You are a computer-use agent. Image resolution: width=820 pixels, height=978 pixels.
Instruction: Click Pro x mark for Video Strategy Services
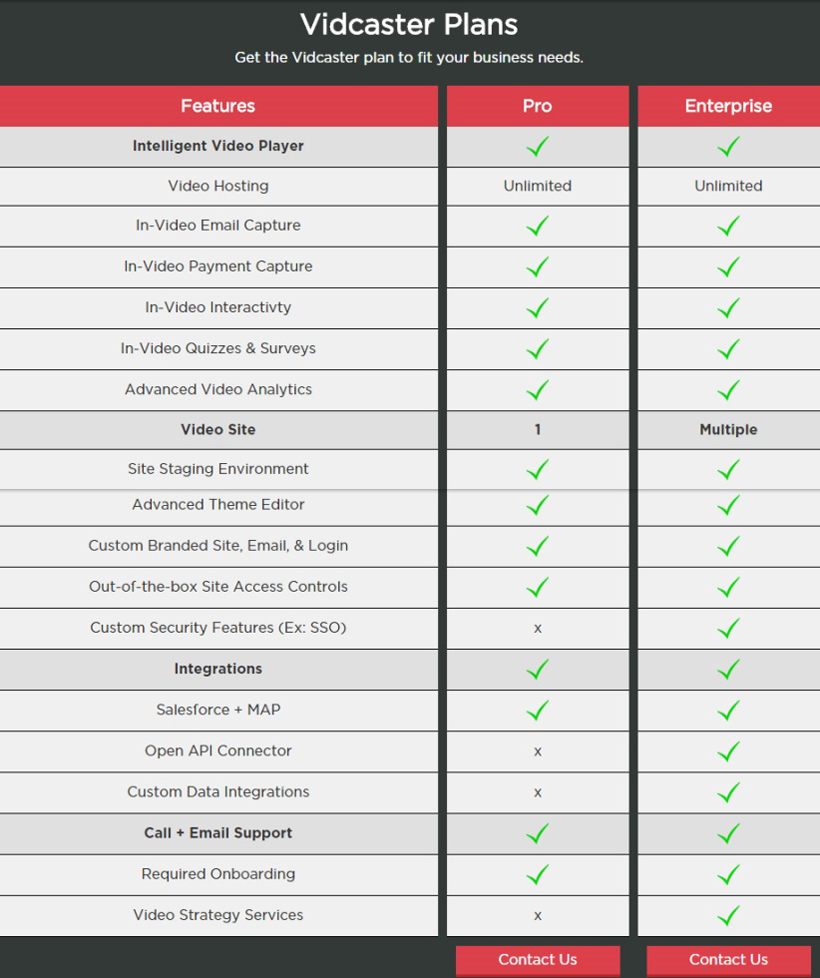coord(538,916)
